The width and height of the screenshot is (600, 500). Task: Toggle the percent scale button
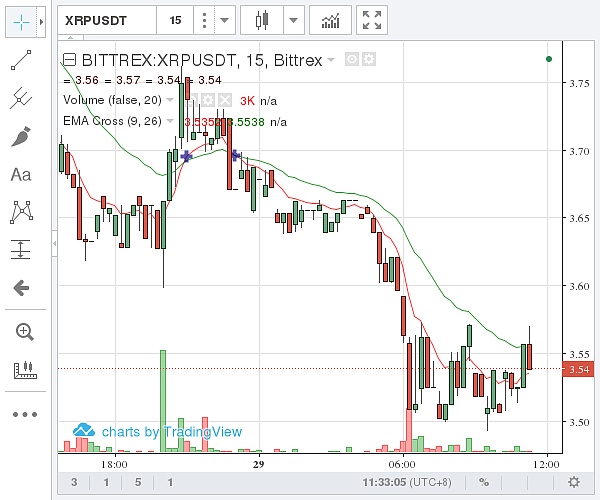(484, 482)
